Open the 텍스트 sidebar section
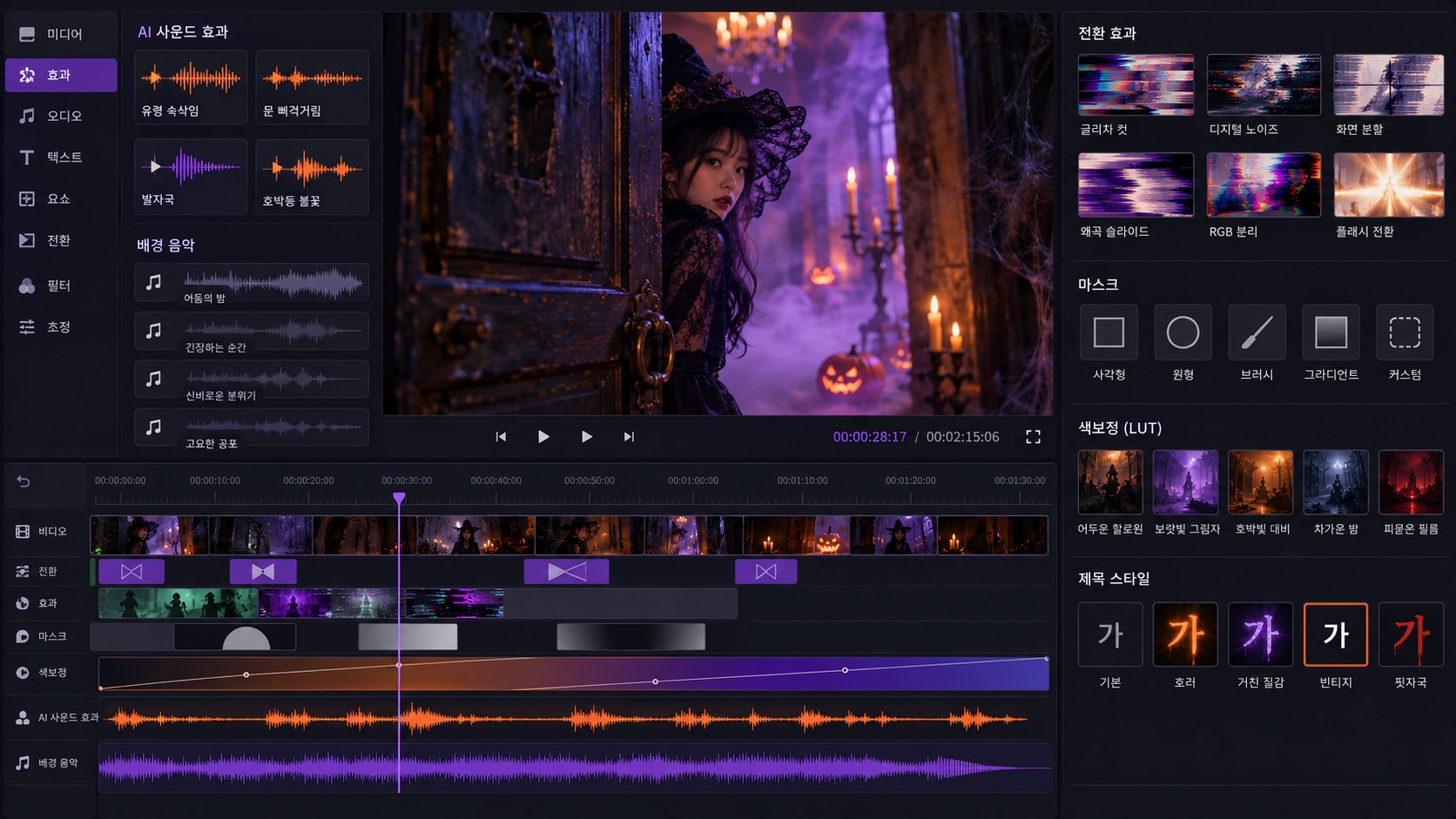1456x819 pixels. [x=61, y=158]
